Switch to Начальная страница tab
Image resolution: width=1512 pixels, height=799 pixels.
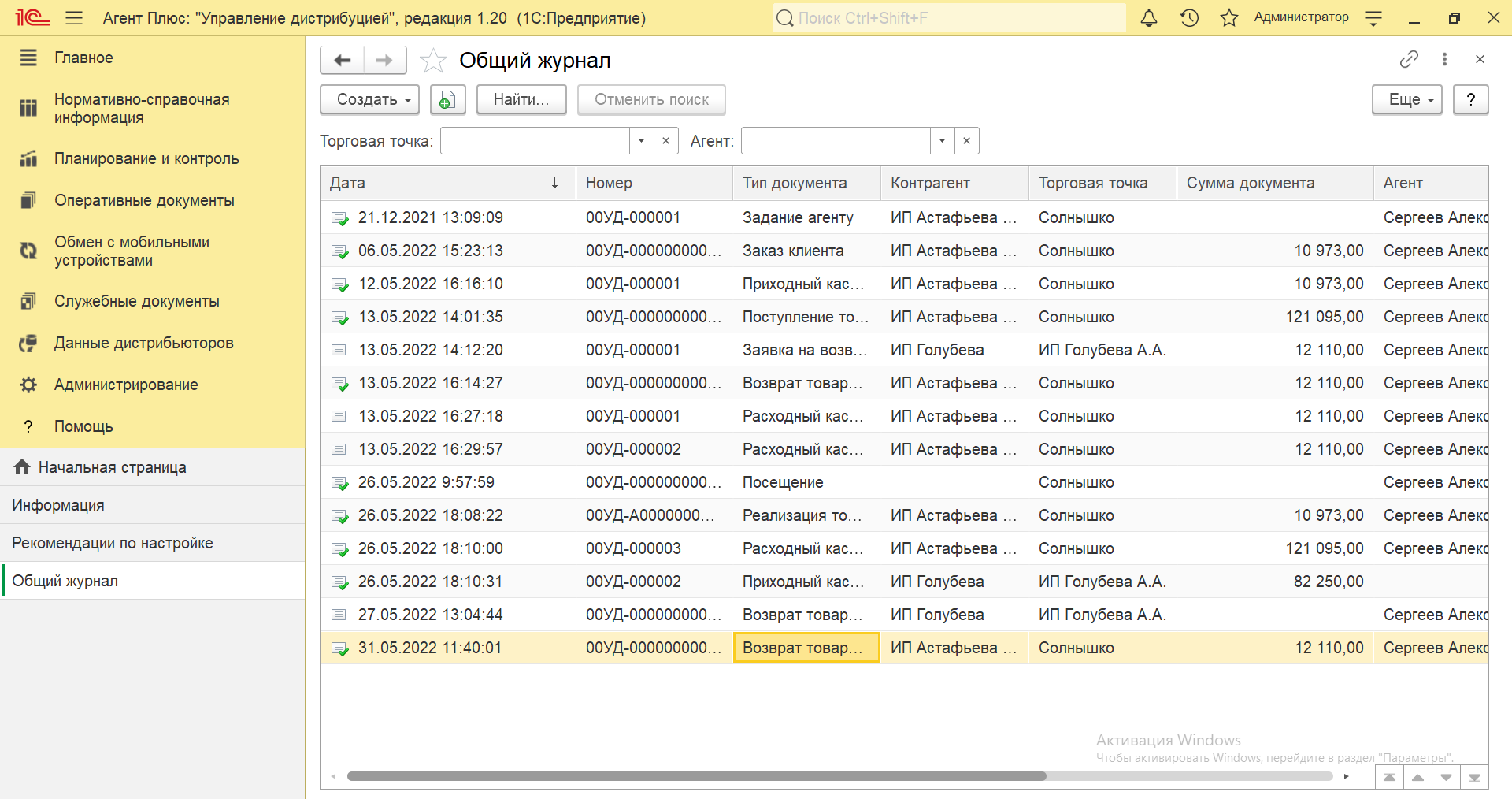pos(112,467)
